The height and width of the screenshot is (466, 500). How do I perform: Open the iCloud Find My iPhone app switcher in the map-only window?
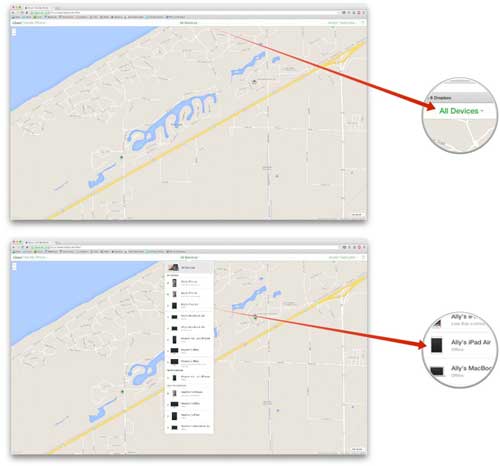[29, 23]
